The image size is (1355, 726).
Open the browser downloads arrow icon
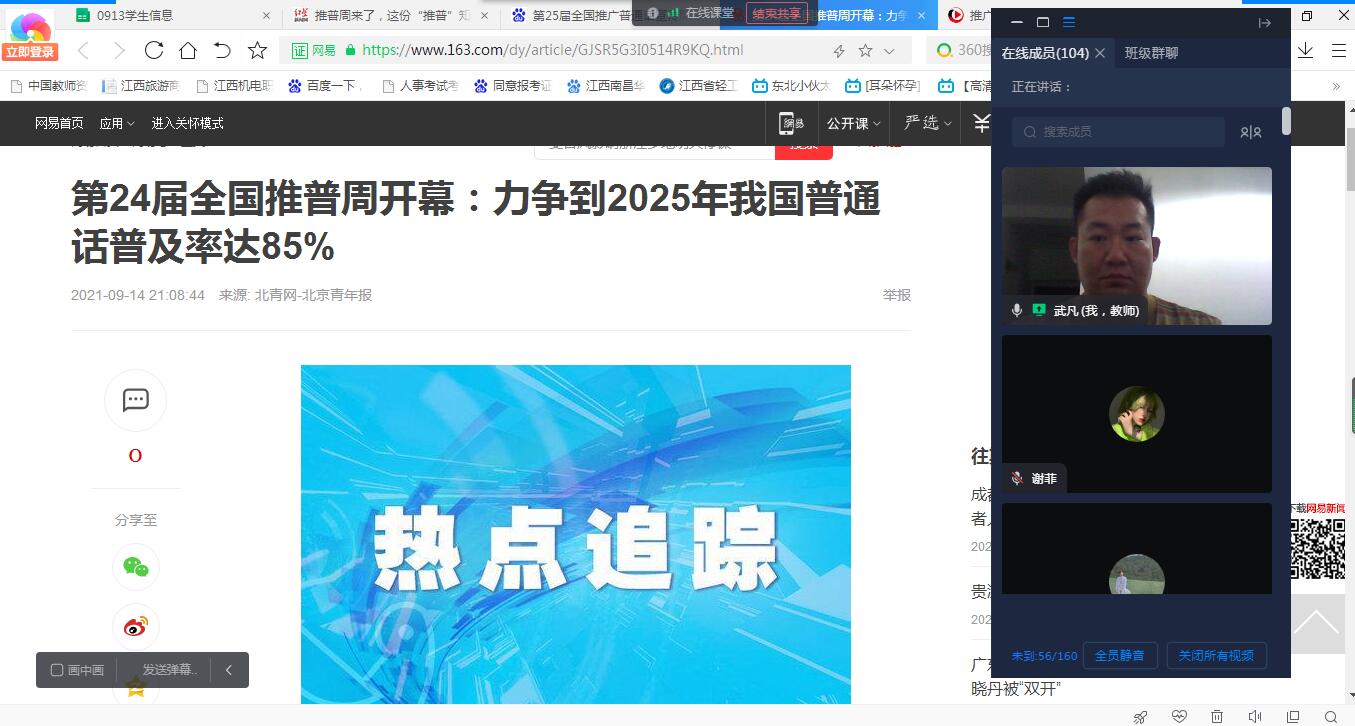click(1305, 51)
